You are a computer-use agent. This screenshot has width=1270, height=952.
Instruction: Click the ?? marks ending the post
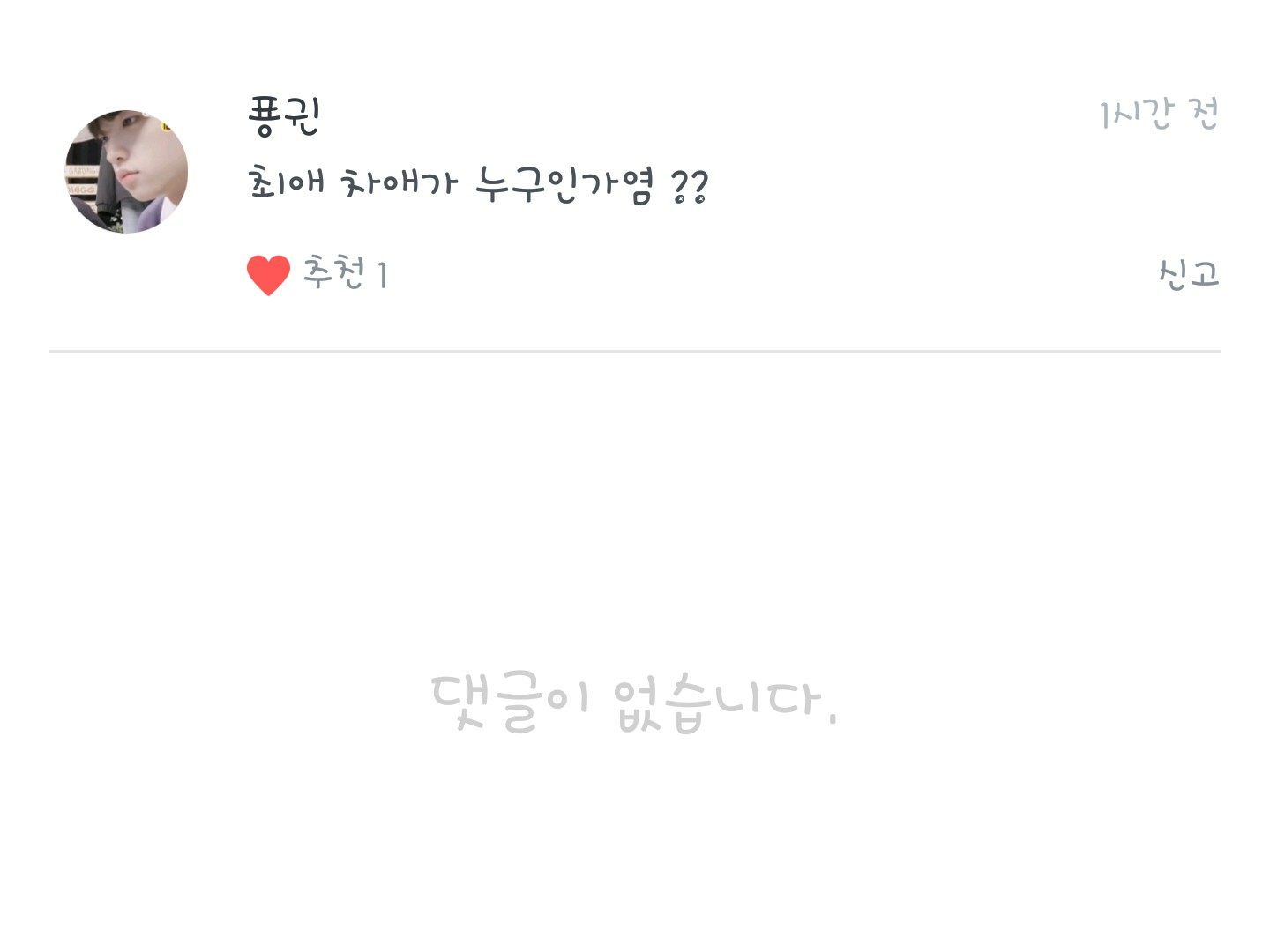coord(690,187)
